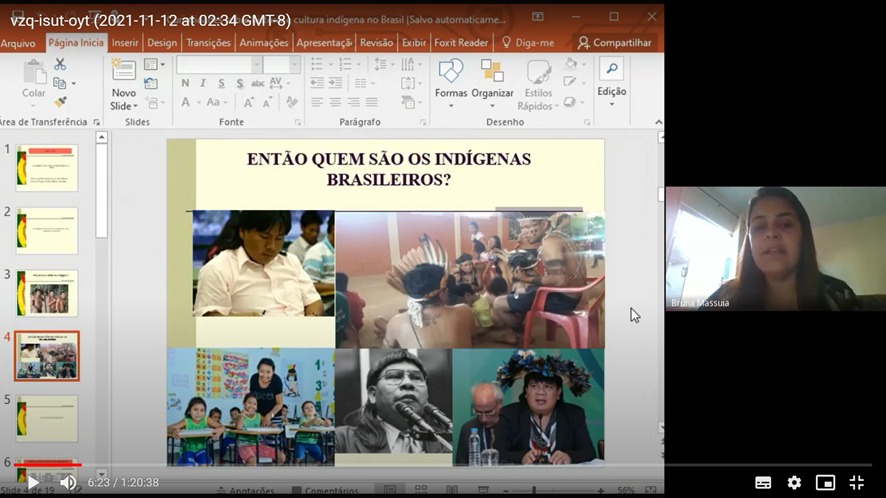Play the video
The width and height of the screenshot is (886, 498).
point(33,483)
